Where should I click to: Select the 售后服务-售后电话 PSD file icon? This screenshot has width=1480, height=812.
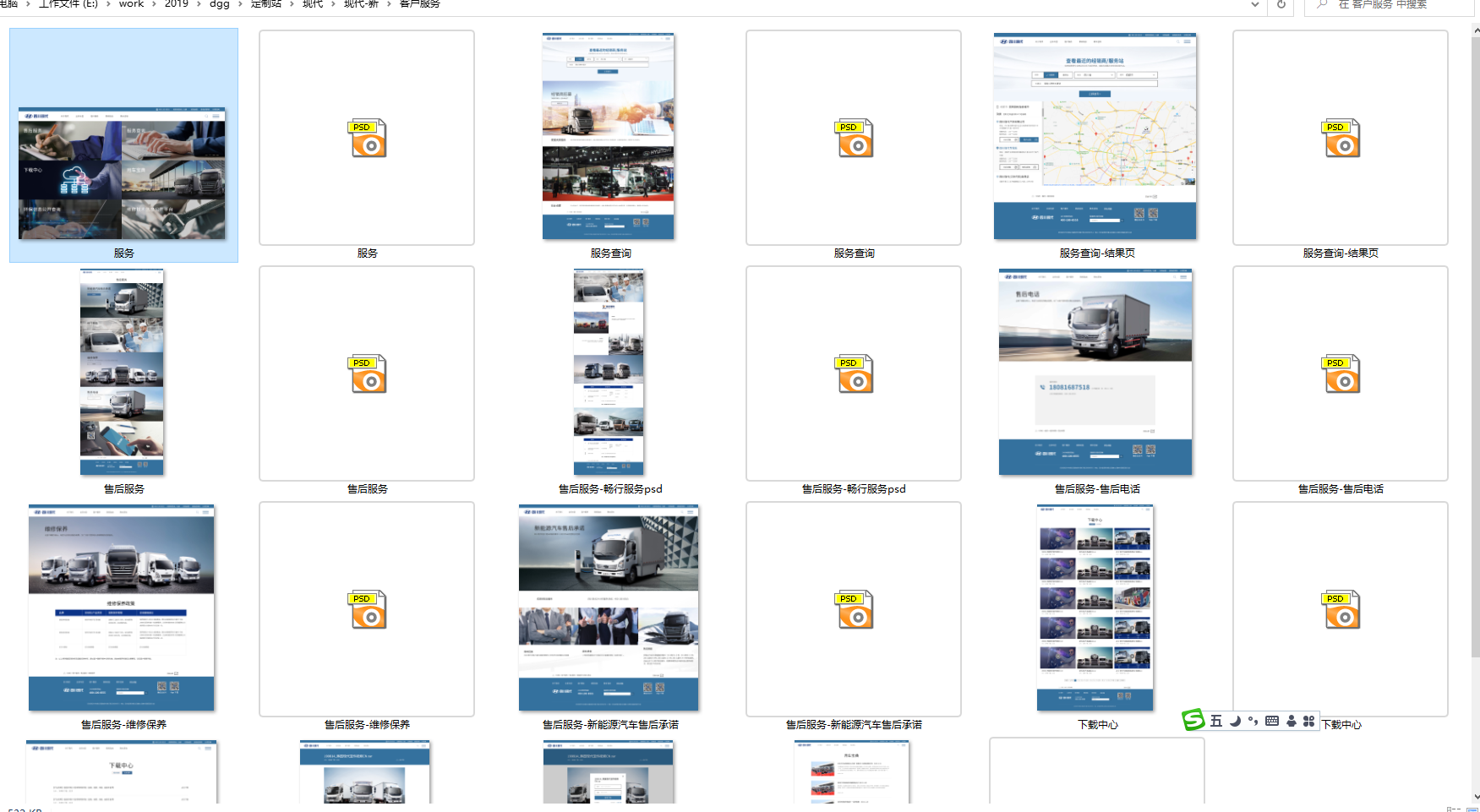point(1341,373)
